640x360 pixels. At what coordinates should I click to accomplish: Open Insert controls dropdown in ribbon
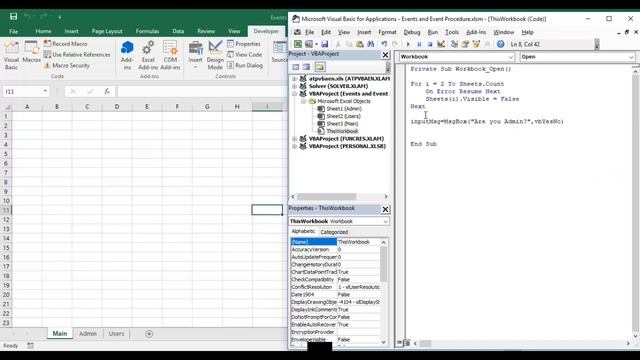tap(196, 55)
